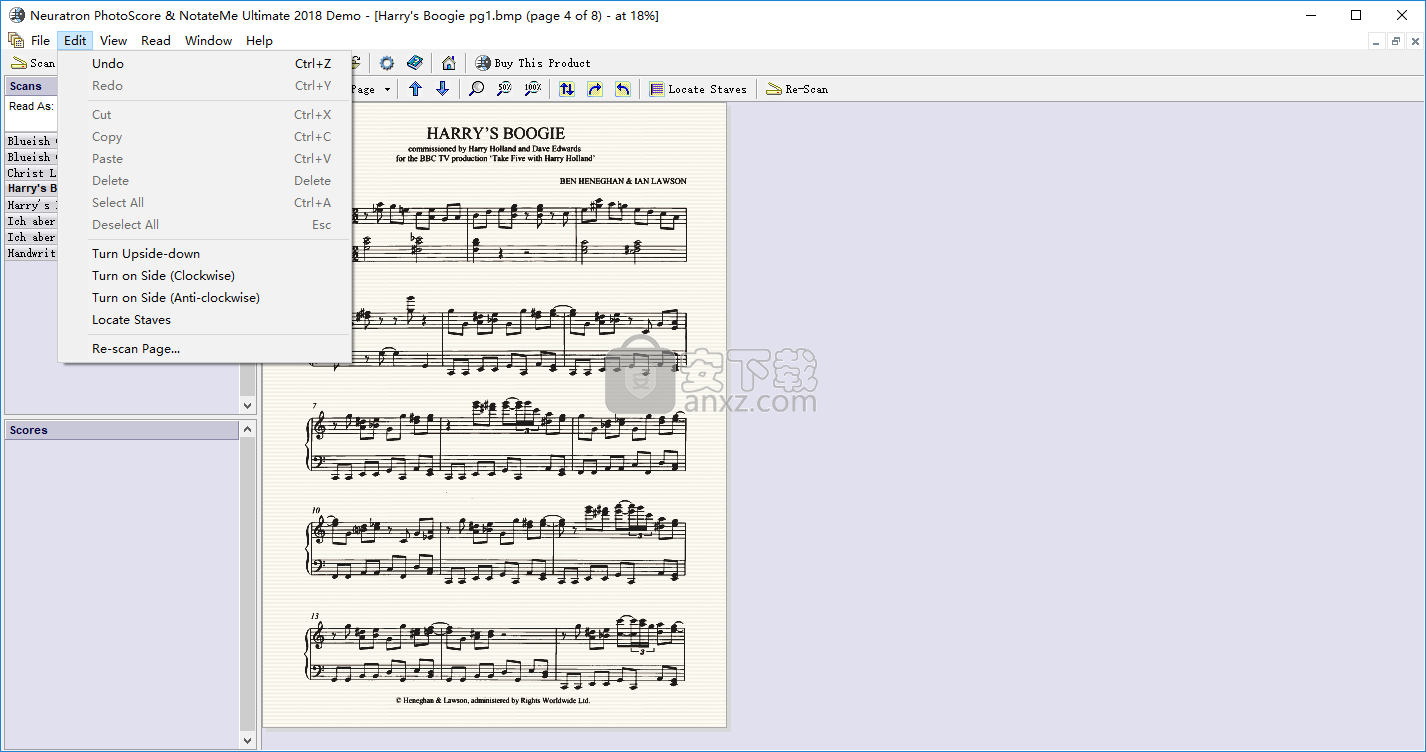Open the gear settings icon

pyautogui.click(x=387, y=63)
